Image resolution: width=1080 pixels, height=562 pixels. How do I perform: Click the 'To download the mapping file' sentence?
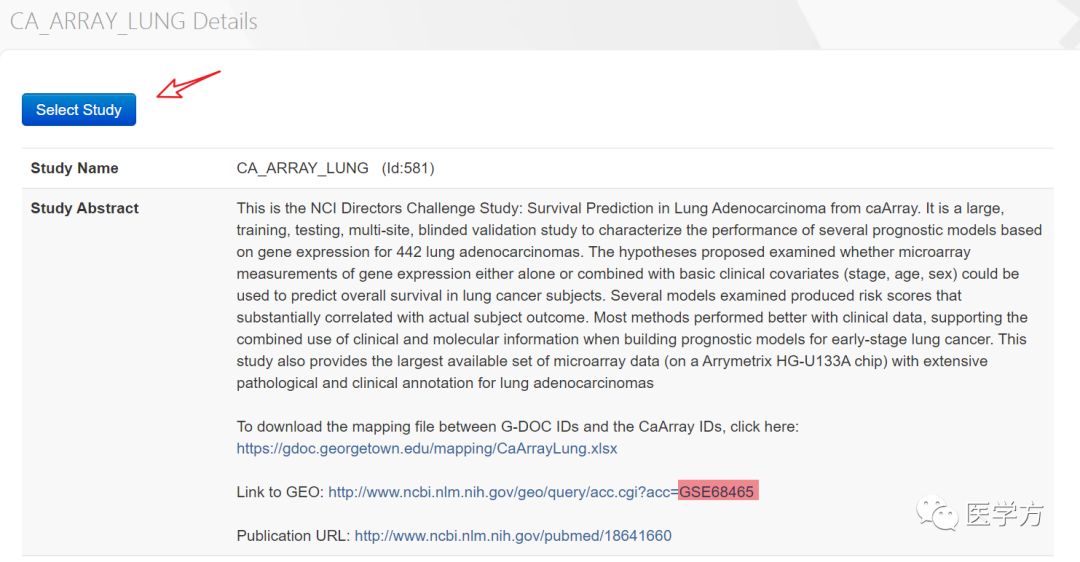(517, 426)
